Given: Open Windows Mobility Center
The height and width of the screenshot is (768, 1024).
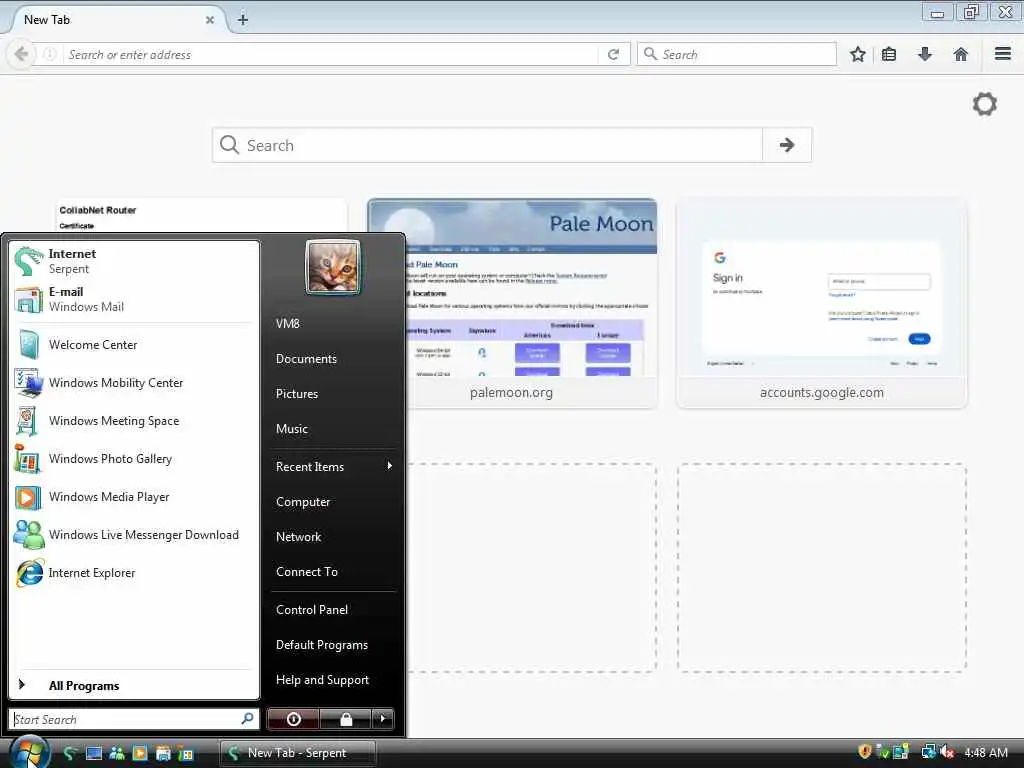Looking at the screenshot, I should (134, 383).
